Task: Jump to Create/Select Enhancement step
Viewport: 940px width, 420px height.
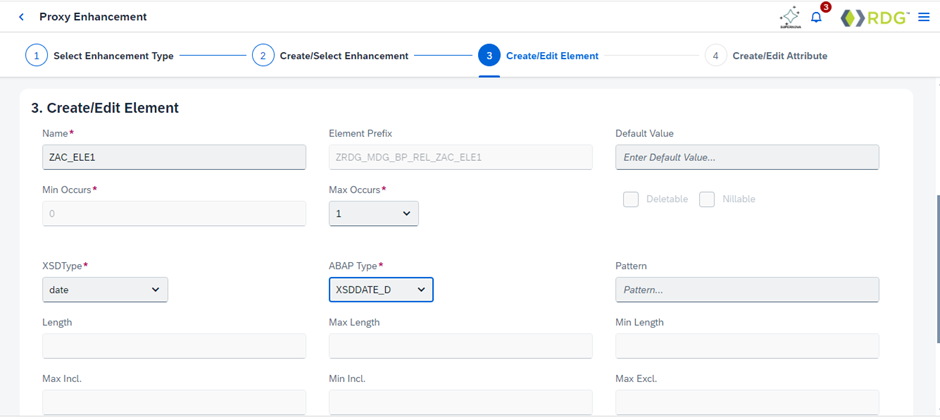Action: (344, 56)
